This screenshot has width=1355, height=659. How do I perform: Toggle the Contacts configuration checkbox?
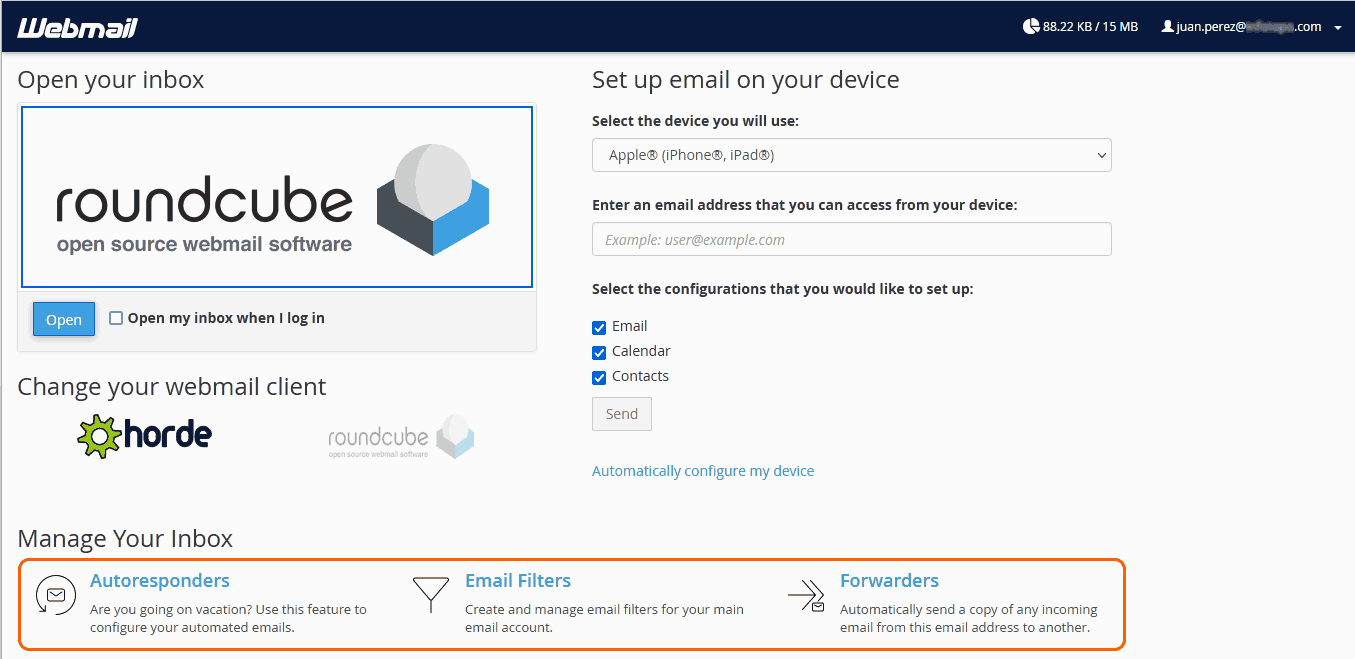tap(599, 377)
